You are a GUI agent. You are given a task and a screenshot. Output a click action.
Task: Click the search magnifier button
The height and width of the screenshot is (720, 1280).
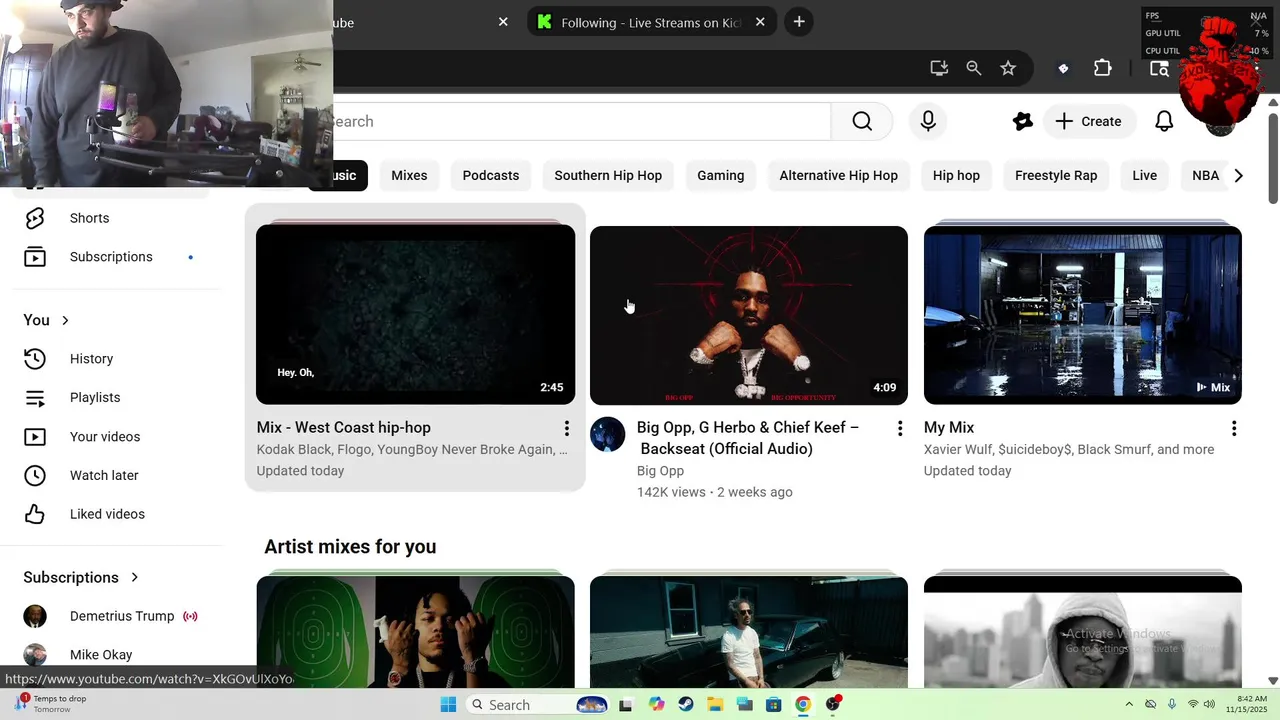(862, 121)
